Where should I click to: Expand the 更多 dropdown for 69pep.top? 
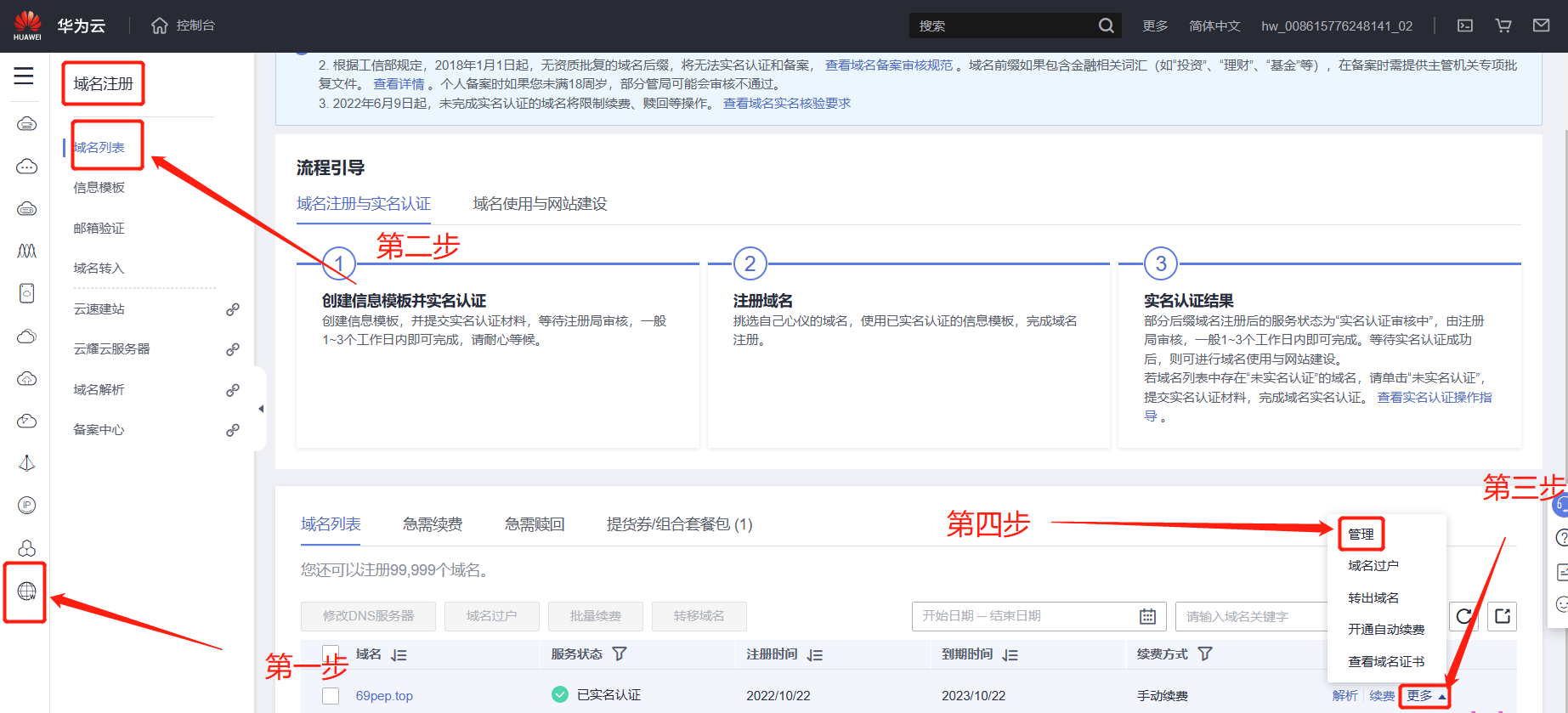(x=1425, y=695)
